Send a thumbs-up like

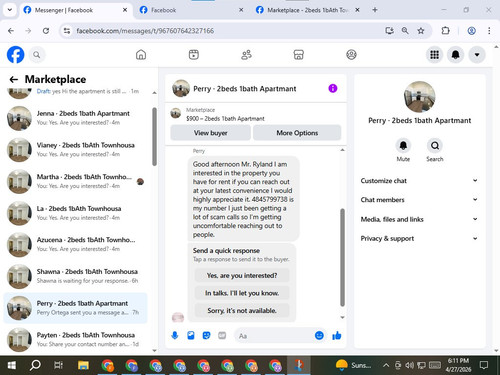click(337, 335)
